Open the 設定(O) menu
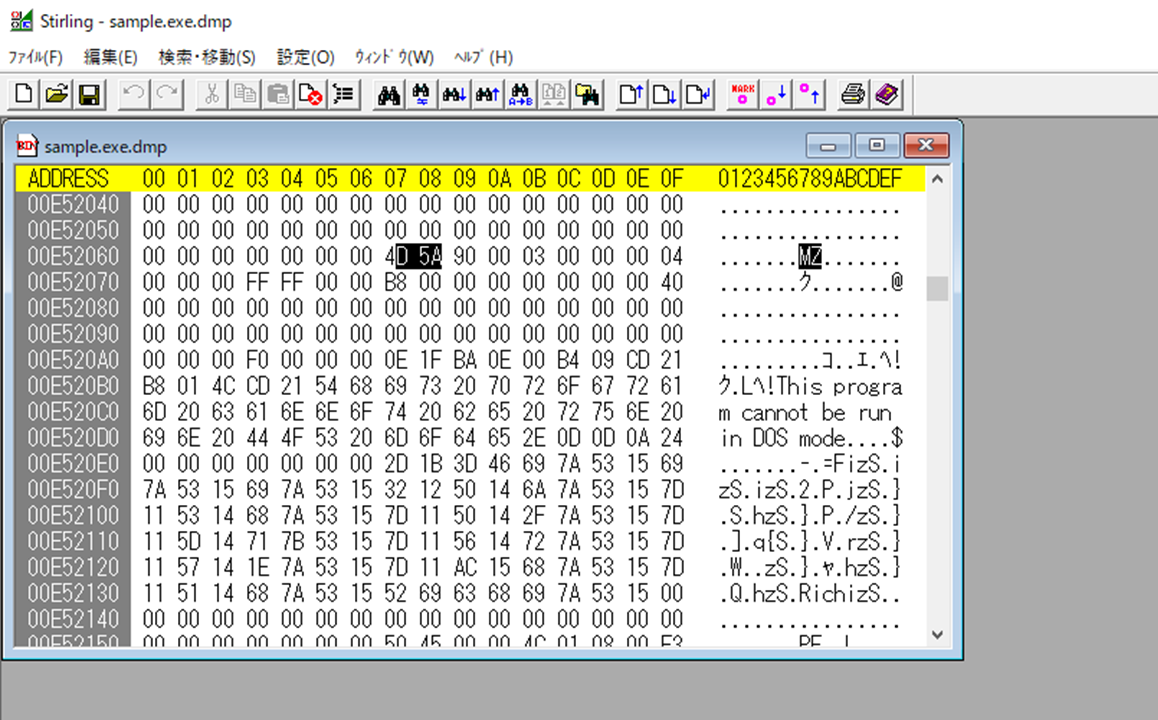The width and height of the screenshot is (1158, 720). pyautogui.click(x=305, y=57)
